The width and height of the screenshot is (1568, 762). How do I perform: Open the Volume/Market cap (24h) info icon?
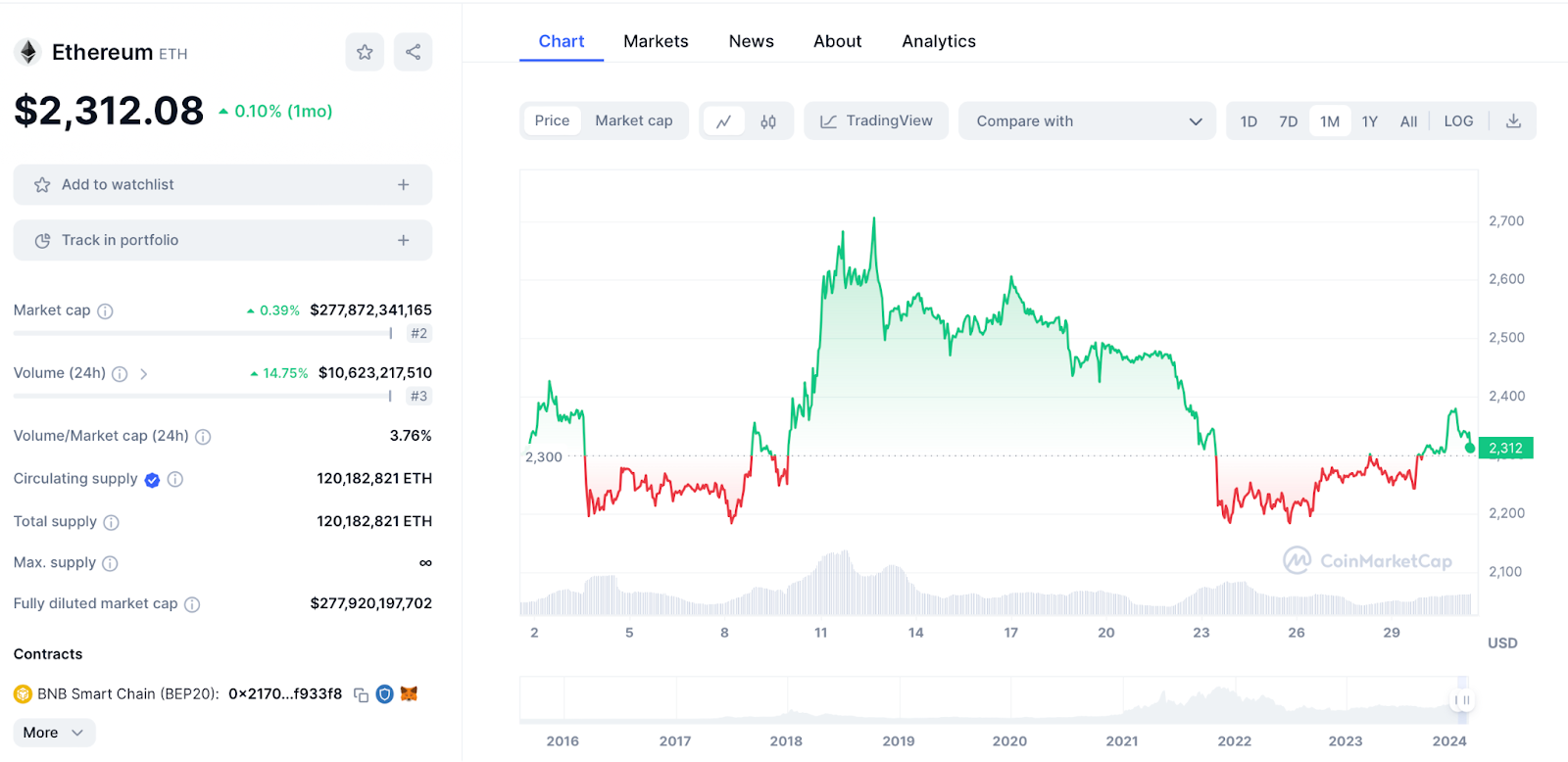pyautogui.click(x=203, y=437)
